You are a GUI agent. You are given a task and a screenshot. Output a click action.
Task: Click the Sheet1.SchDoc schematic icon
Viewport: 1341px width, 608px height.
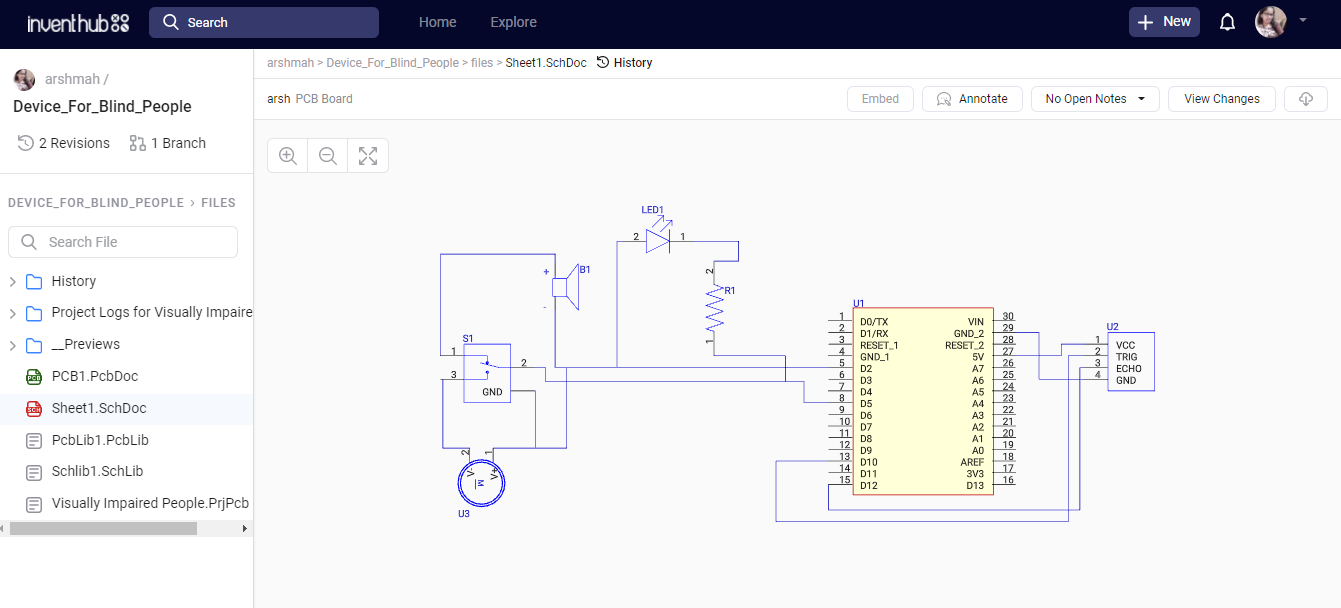pyautogui.click(x=33, y=408)
